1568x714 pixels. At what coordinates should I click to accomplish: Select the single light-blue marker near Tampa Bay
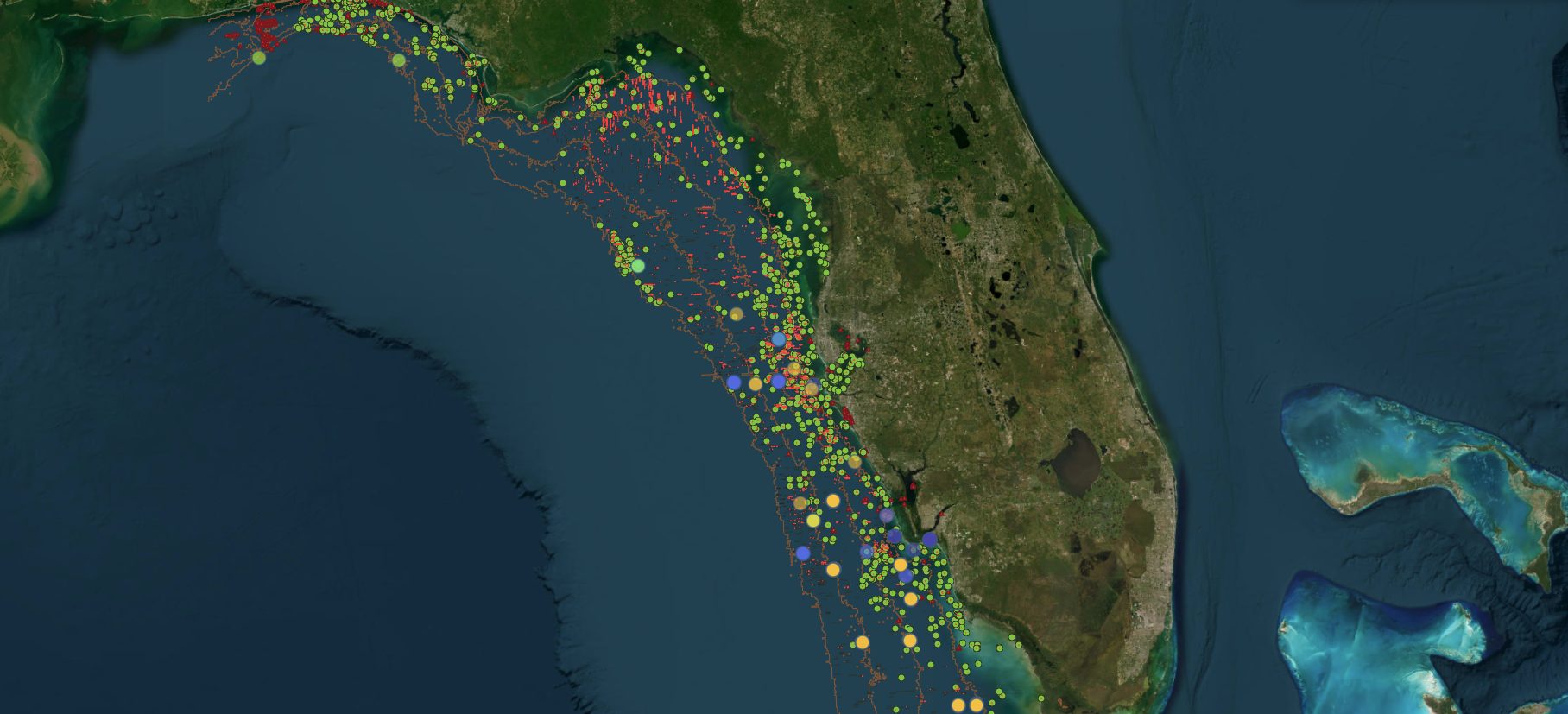pyautogui.click(x=779, y=339)
